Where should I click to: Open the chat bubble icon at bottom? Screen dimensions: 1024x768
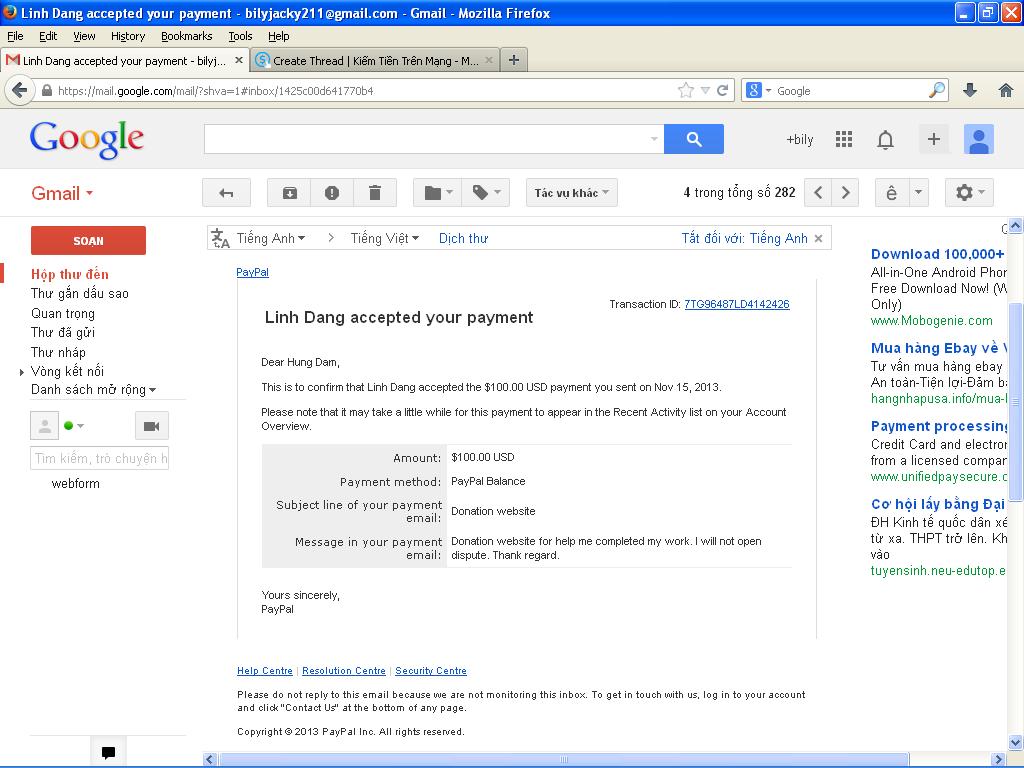(x=108, y=752)
